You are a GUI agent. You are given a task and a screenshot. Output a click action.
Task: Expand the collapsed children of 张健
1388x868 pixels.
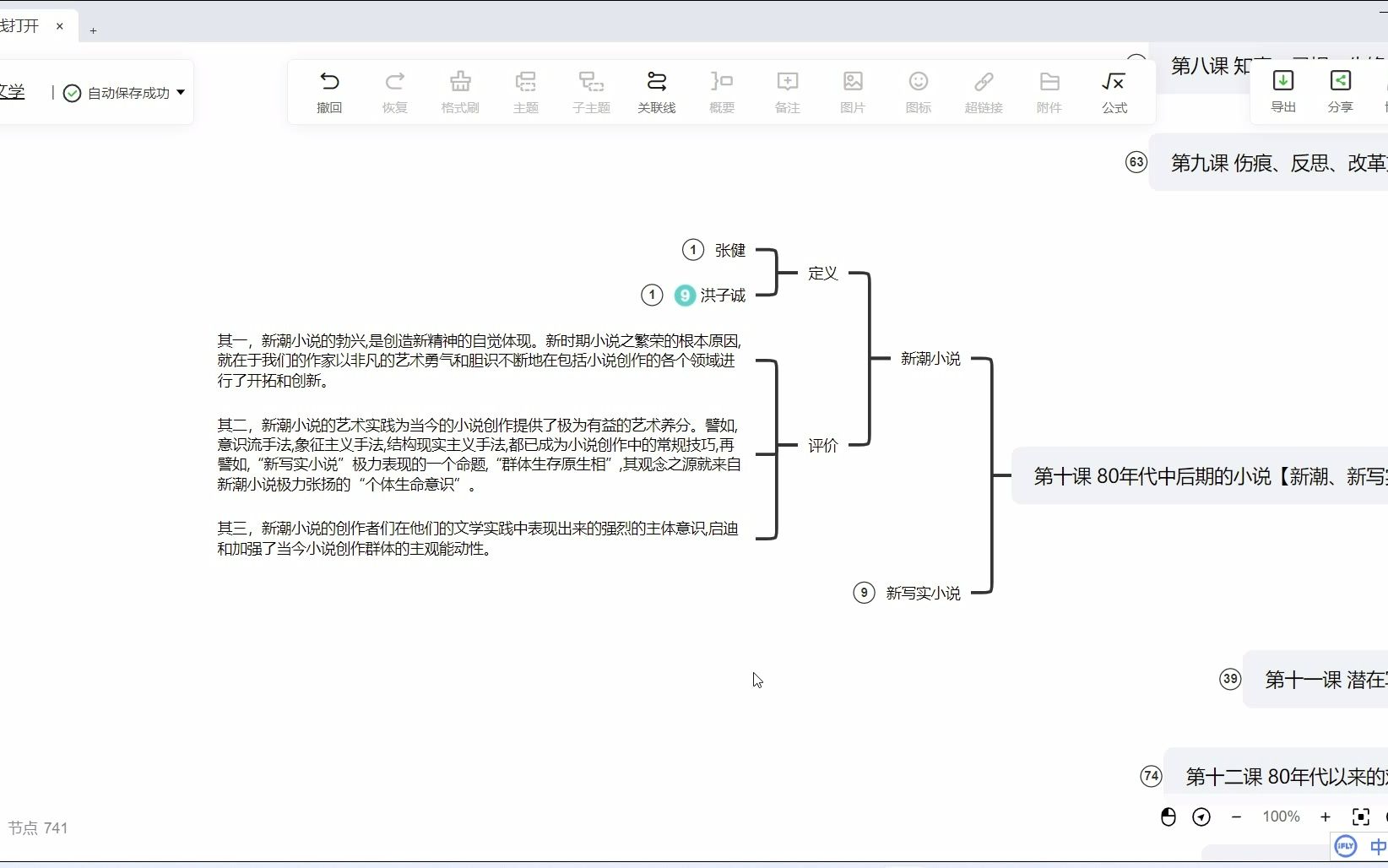pos(693,250)
